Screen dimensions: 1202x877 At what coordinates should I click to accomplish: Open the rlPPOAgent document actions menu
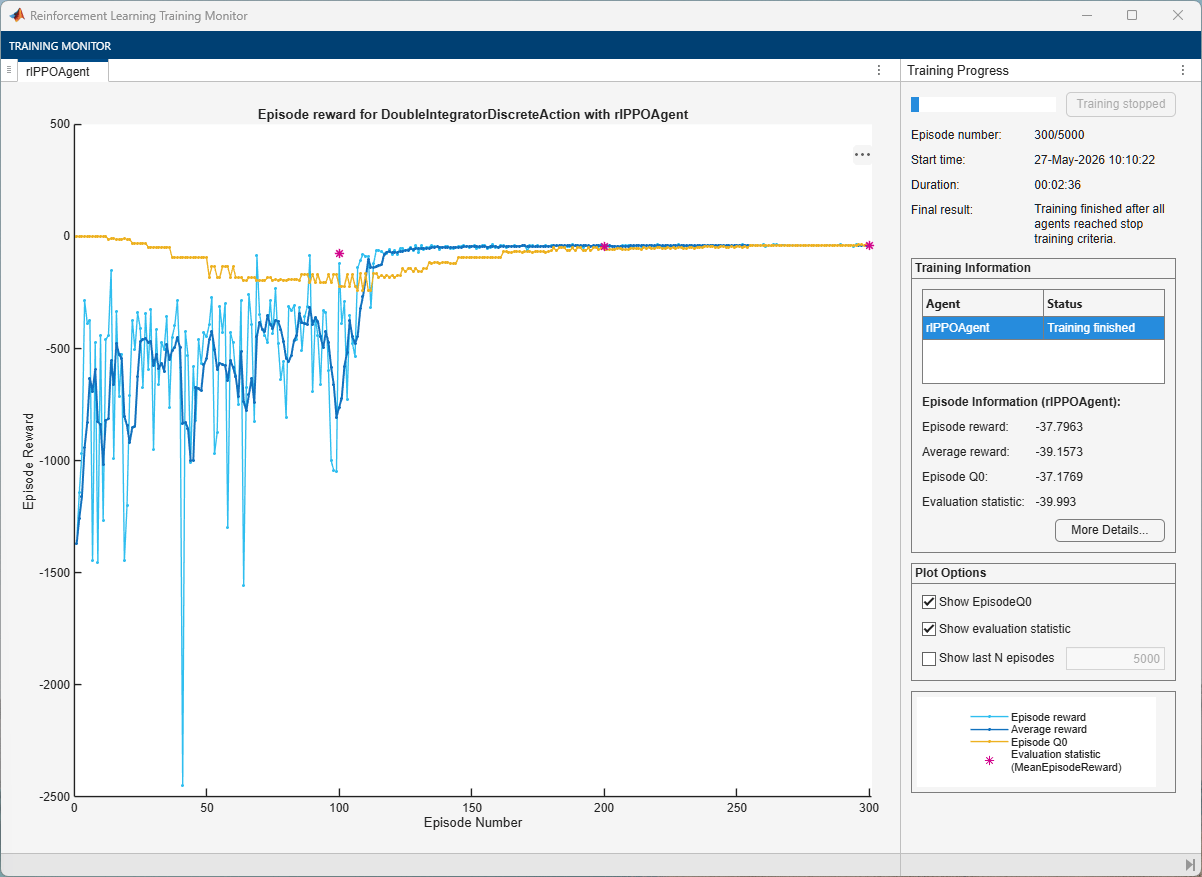click(879, 70)
